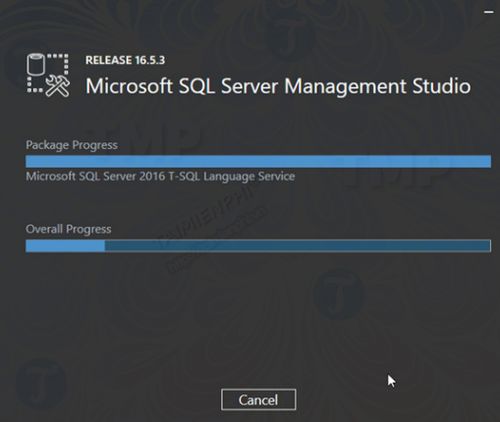Click the Package Progress bar

click(258, 161)
